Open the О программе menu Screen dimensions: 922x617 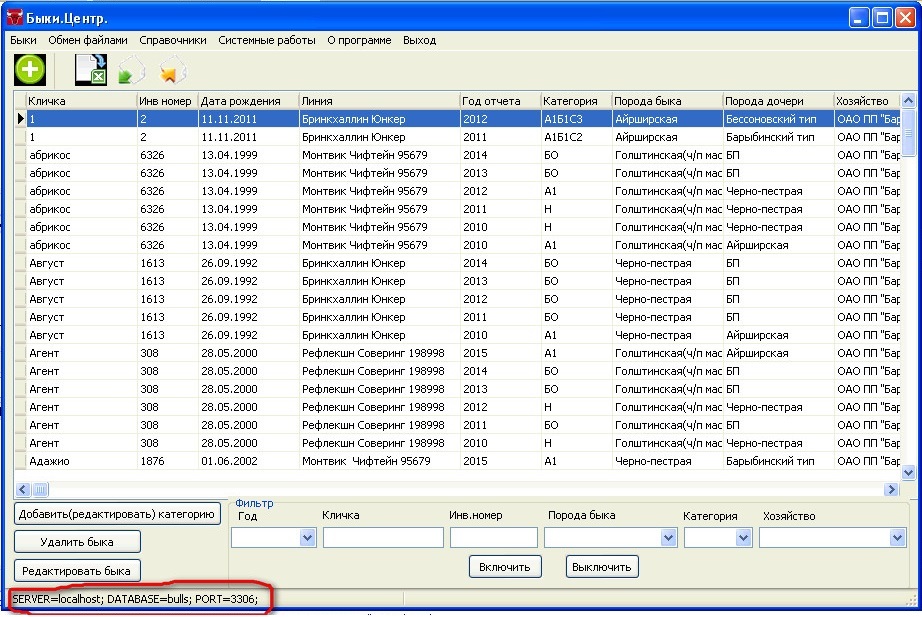[x=359, y=40]
